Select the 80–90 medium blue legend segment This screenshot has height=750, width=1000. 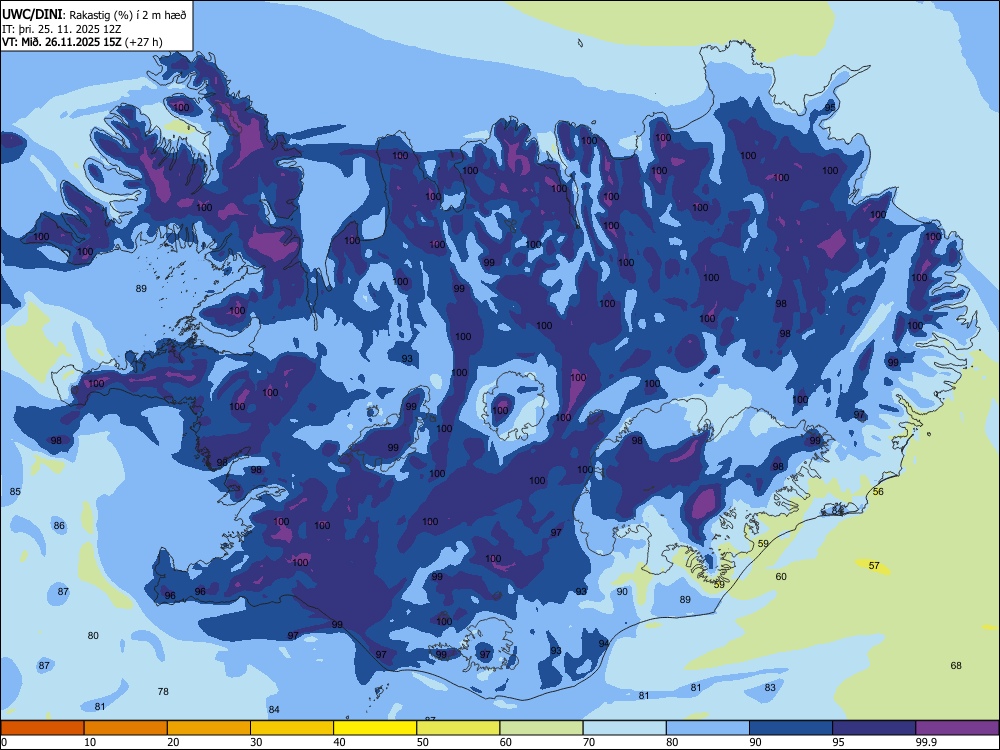(708, 728)
